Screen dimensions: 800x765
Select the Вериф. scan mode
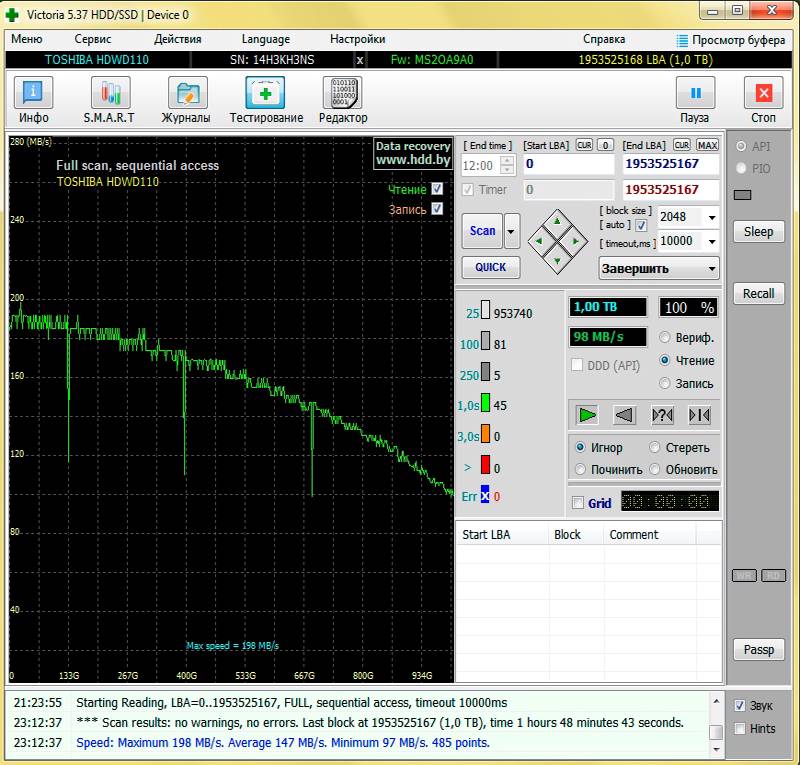pyautogui.click(x=665, y=337)
